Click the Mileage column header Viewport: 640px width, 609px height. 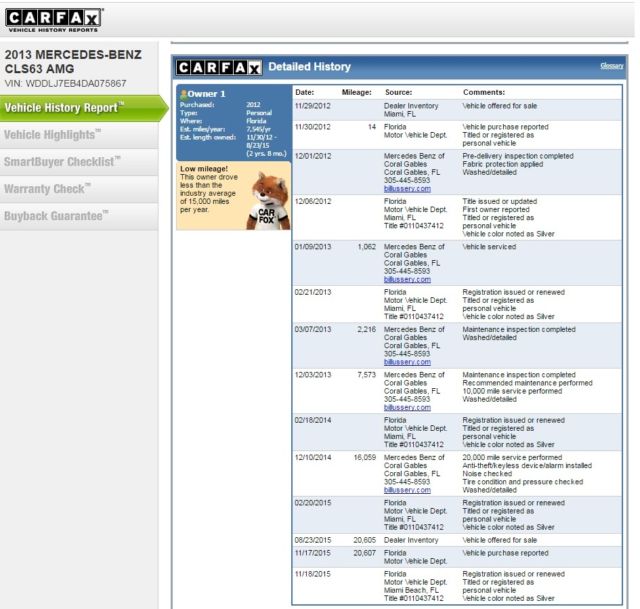pyautogui.click(x=356, y=92)
